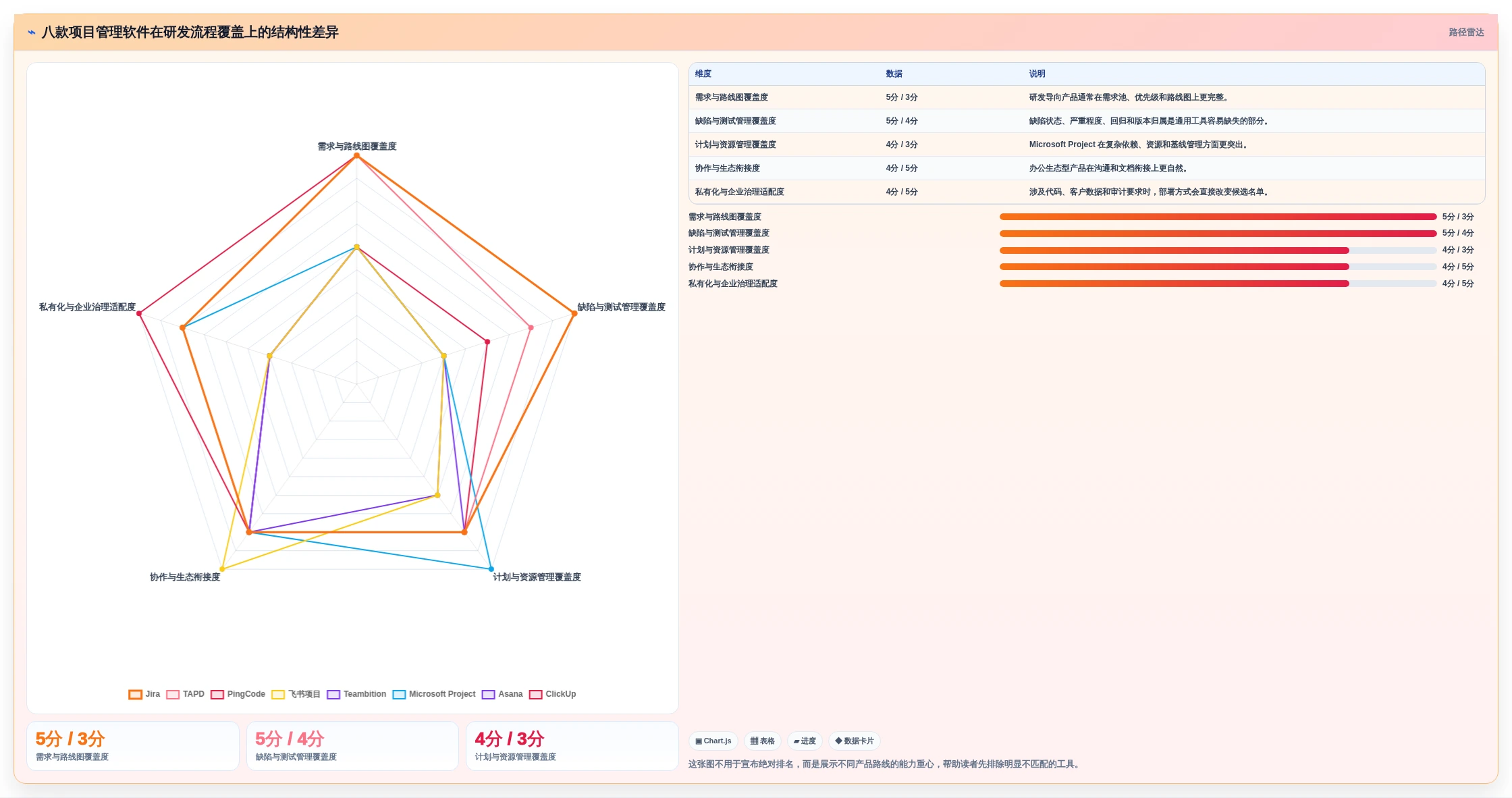
Task: Select table row 协作与生态衔接度
Action: pos(1087,168)
